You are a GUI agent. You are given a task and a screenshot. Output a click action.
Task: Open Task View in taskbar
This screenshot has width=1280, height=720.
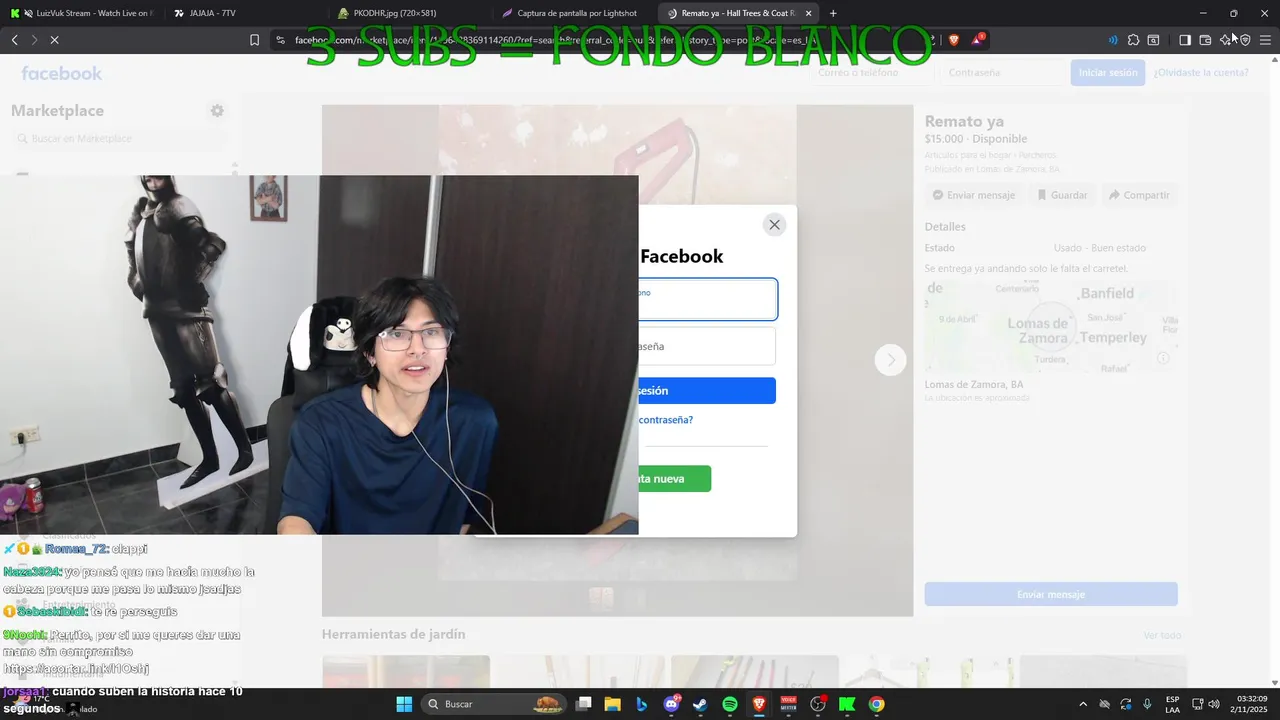point(584,704)
